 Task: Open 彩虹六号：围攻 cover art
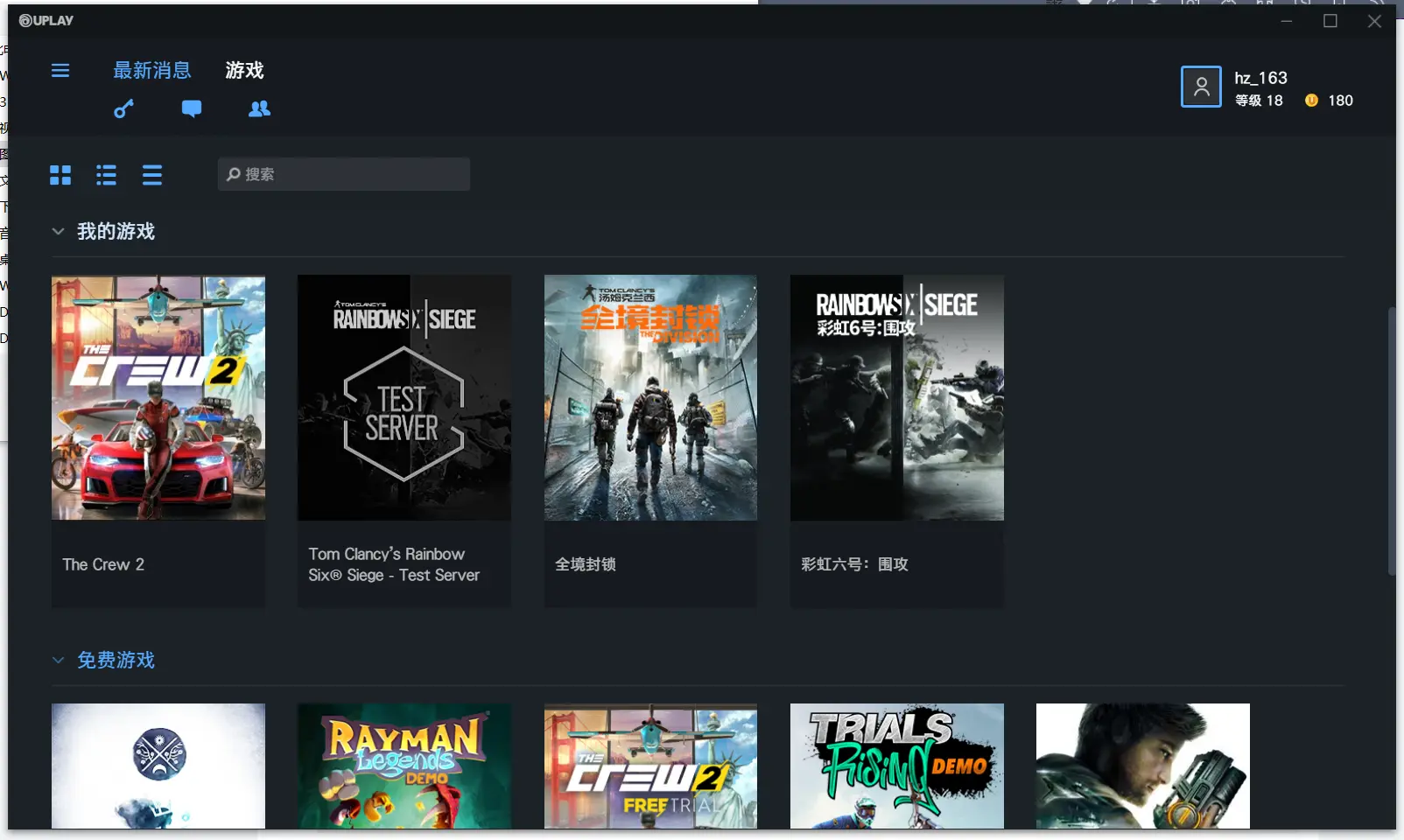(x=897, y=398)
